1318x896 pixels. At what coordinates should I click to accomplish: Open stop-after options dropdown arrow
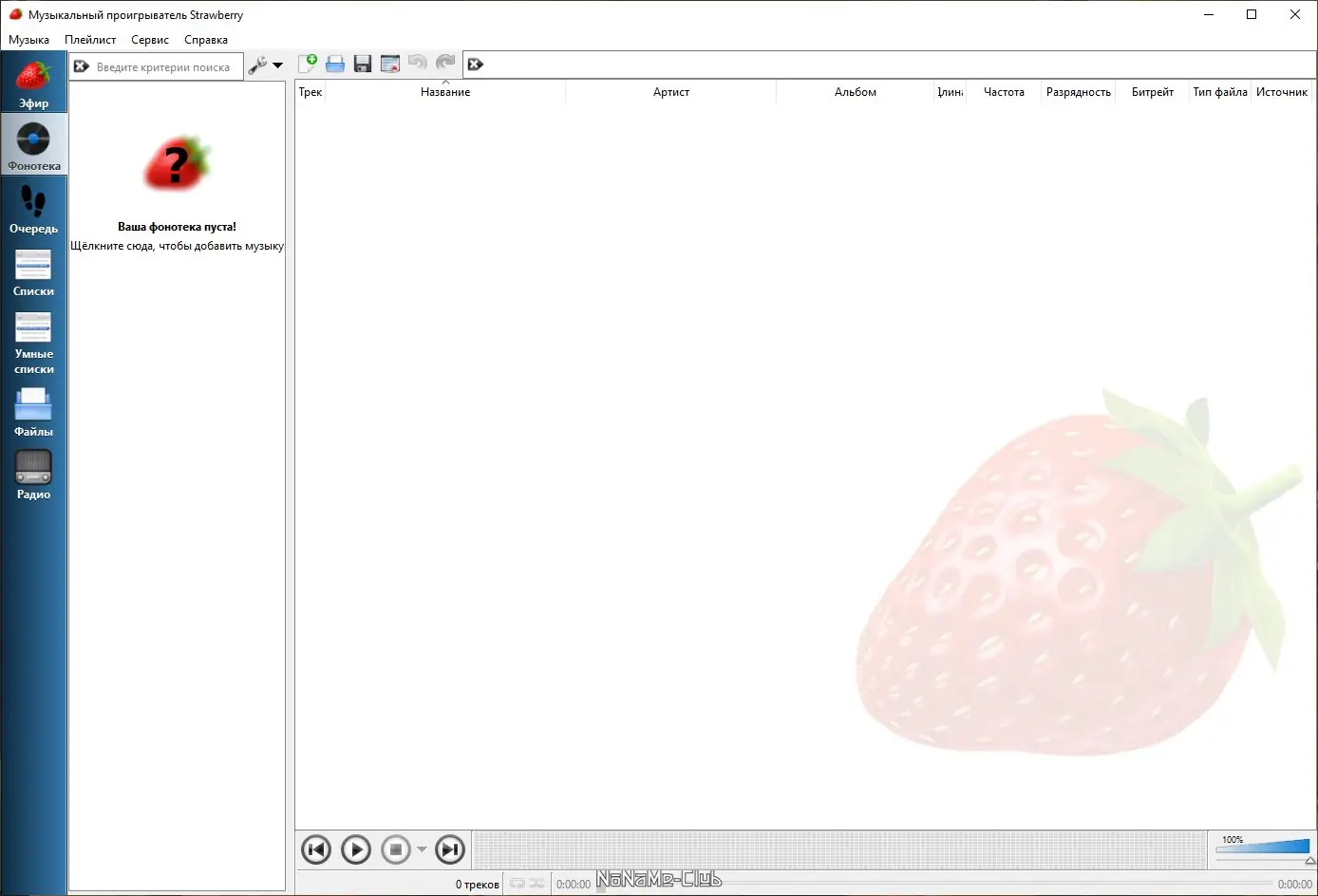pos(422,849)
